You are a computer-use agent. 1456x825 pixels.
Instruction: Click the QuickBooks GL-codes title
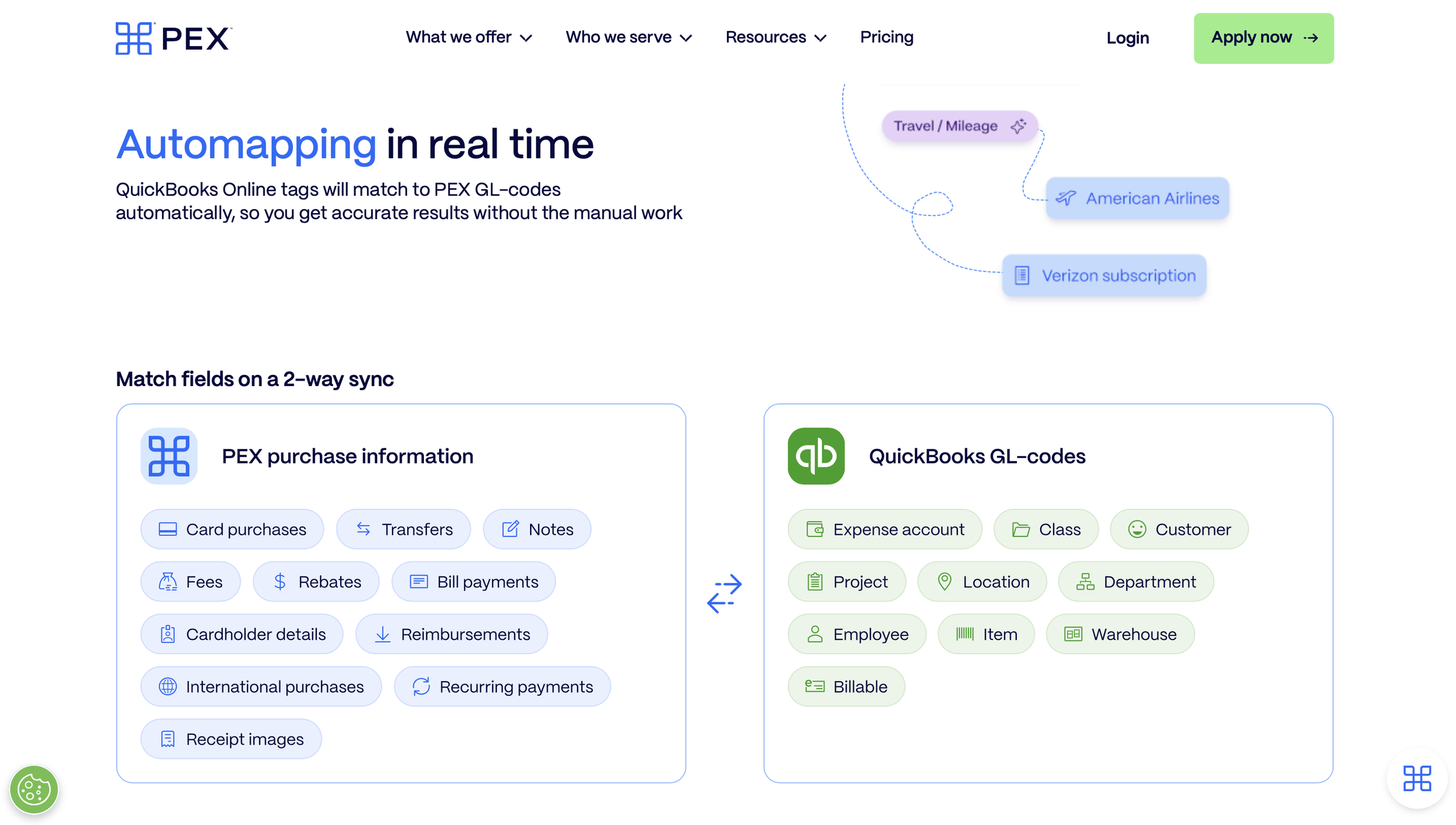pos(977,456)
